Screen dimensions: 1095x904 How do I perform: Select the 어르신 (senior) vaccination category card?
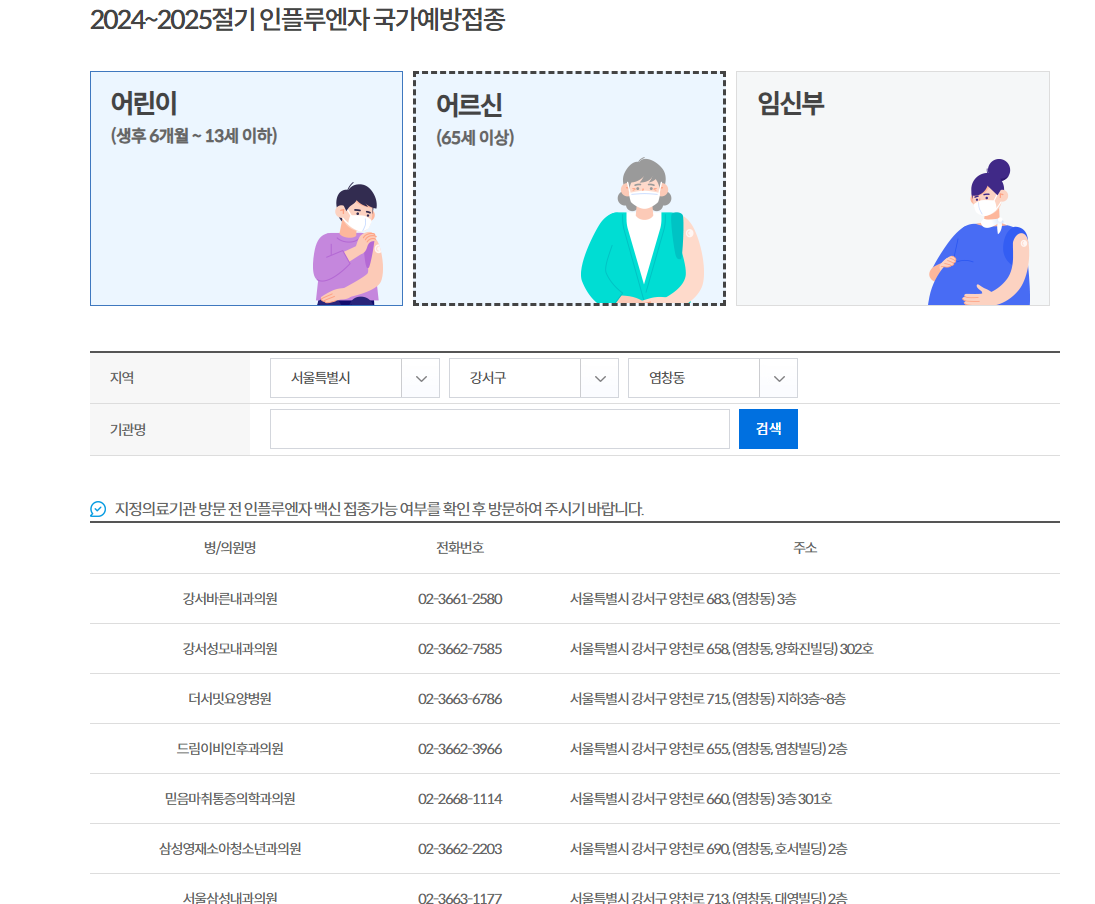[570, 187]
